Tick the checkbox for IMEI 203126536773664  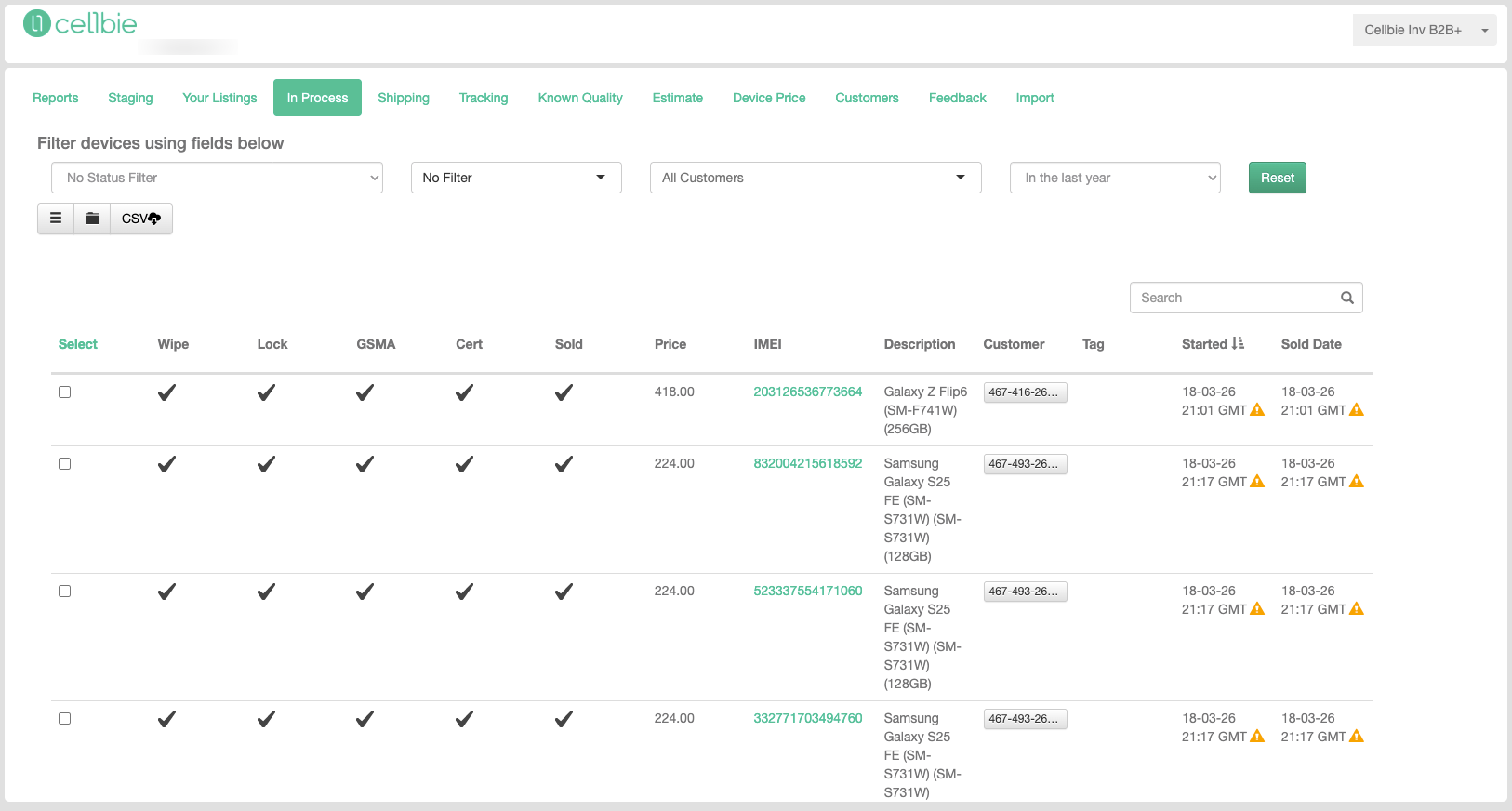65,392
